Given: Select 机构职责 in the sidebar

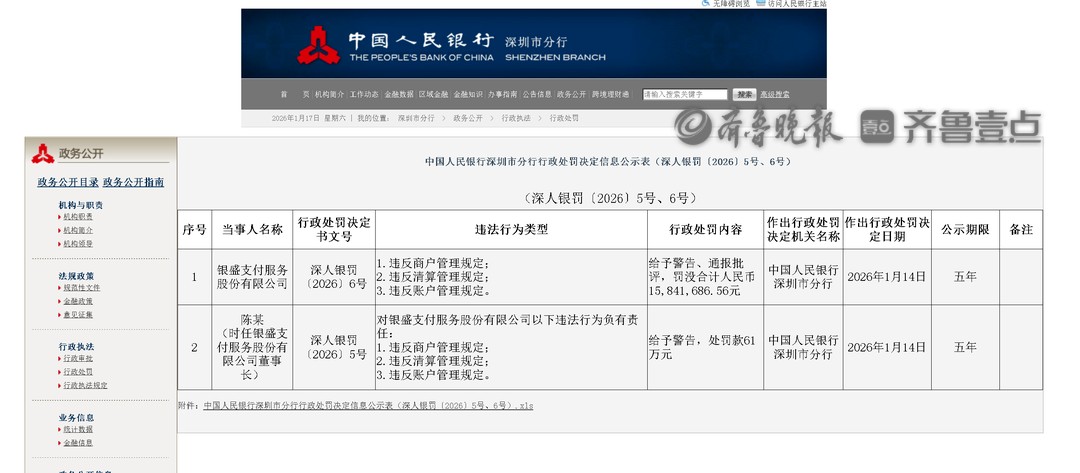Looking at the screenshot, I should point(78,216).
